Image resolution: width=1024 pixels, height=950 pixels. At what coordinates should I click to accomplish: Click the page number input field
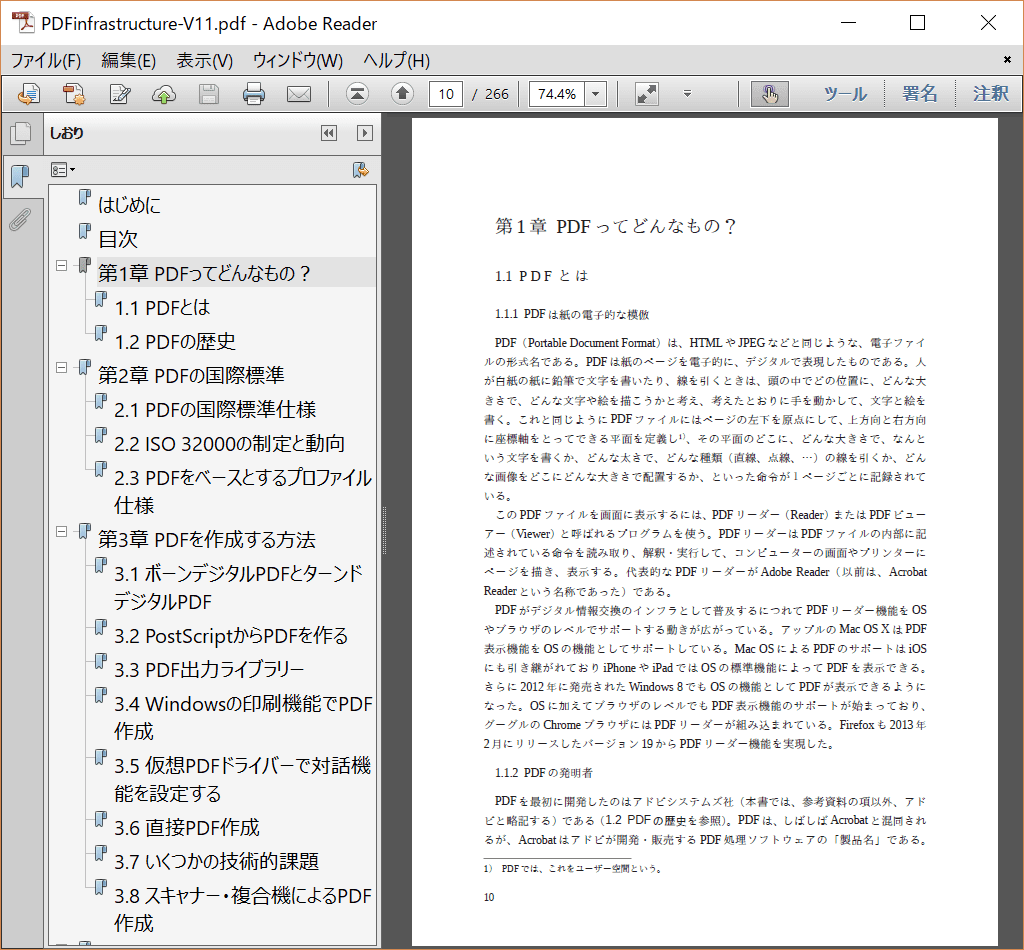[445, 94]
